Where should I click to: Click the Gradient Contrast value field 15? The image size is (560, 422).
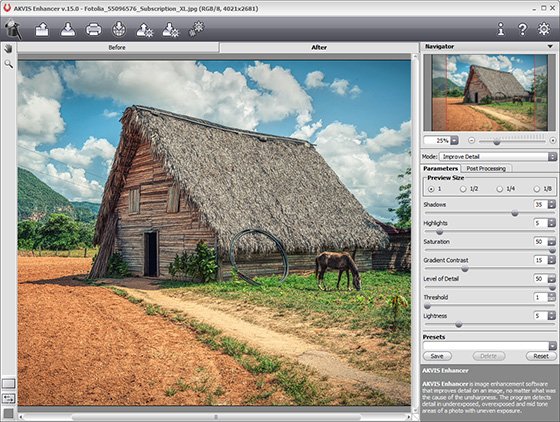click(541, 260)
